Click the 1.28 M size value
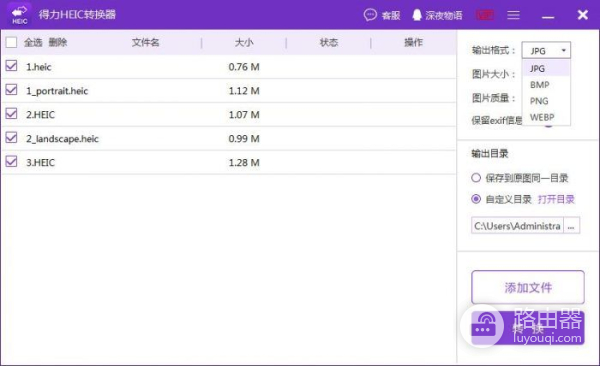This screenshot has width=600, height=366. tap(244, 162)
